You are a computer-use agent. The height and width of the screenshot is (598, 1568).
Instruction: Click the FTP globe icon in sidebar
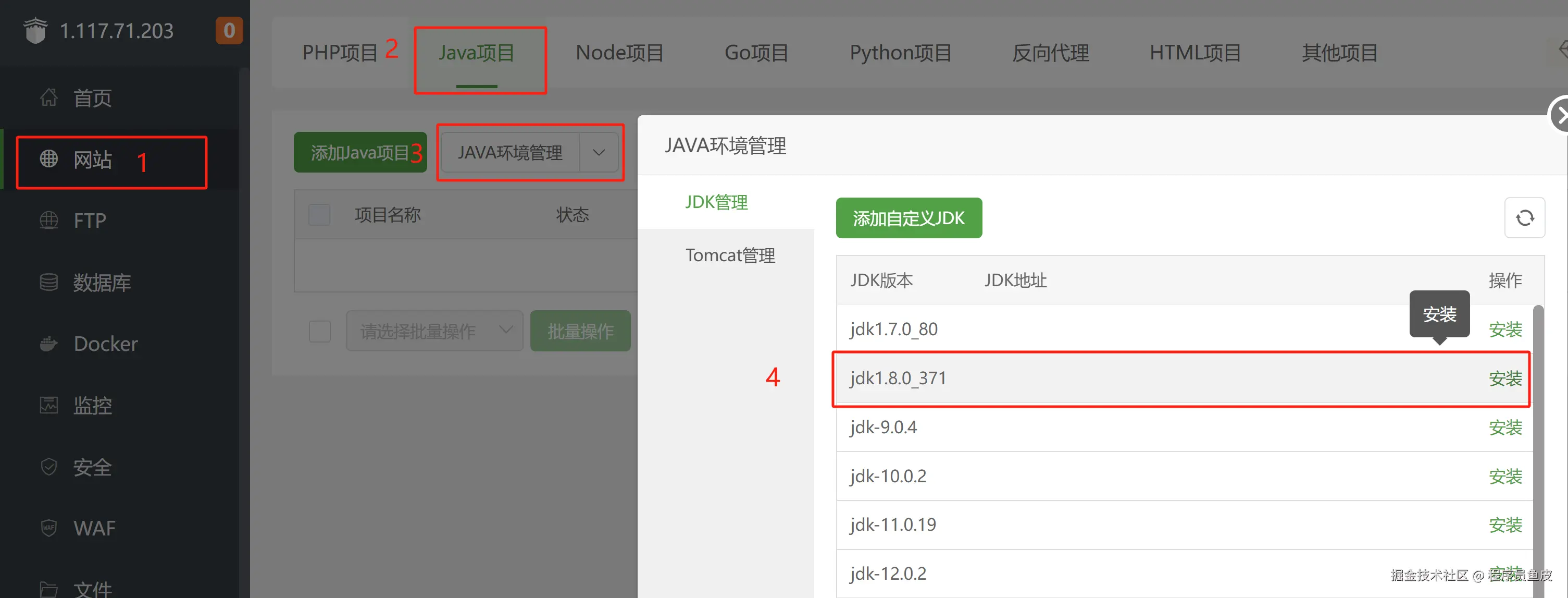point(48,220)
